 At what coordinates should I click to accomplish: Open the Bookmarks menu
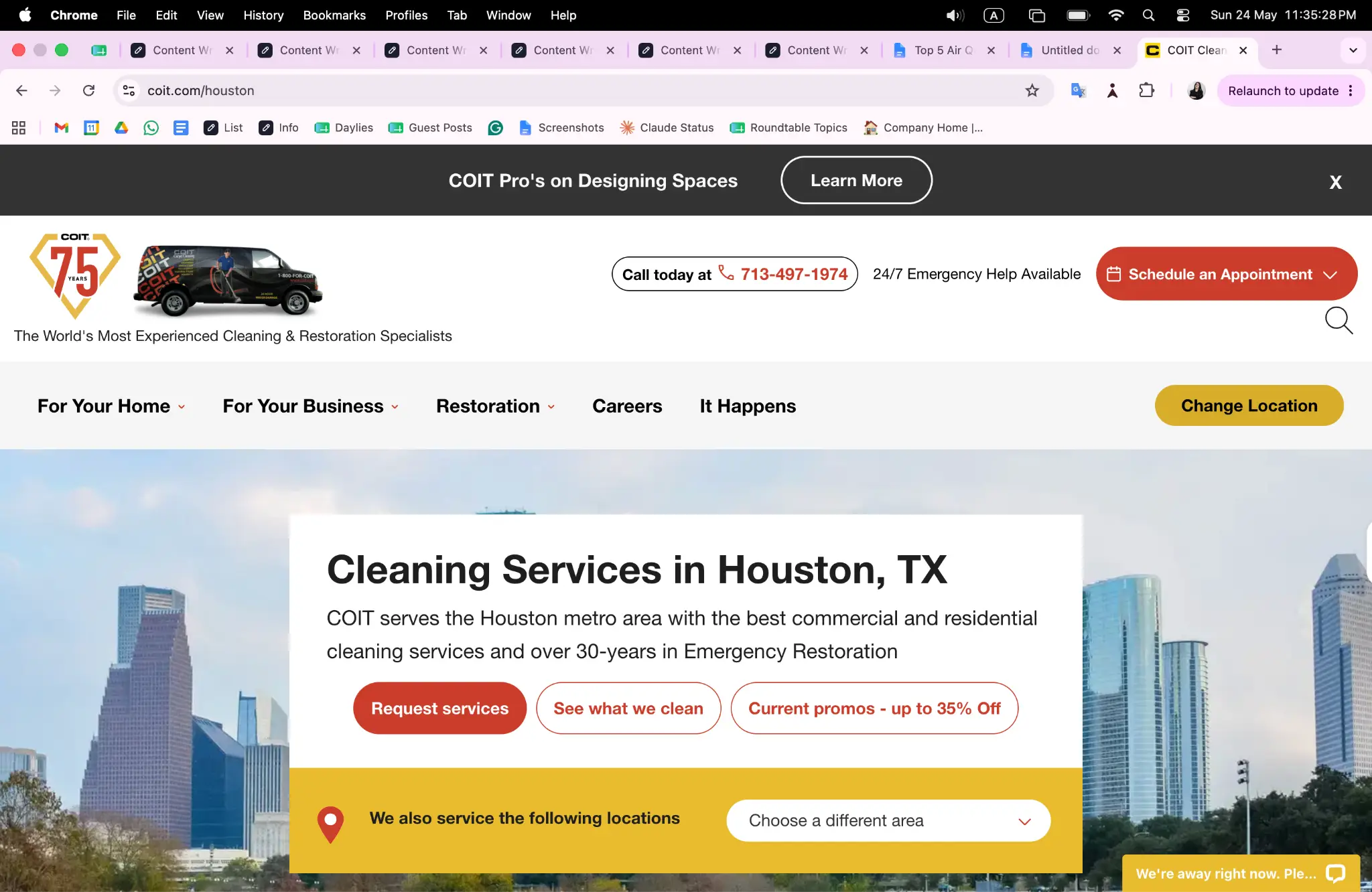coord(334,15)
